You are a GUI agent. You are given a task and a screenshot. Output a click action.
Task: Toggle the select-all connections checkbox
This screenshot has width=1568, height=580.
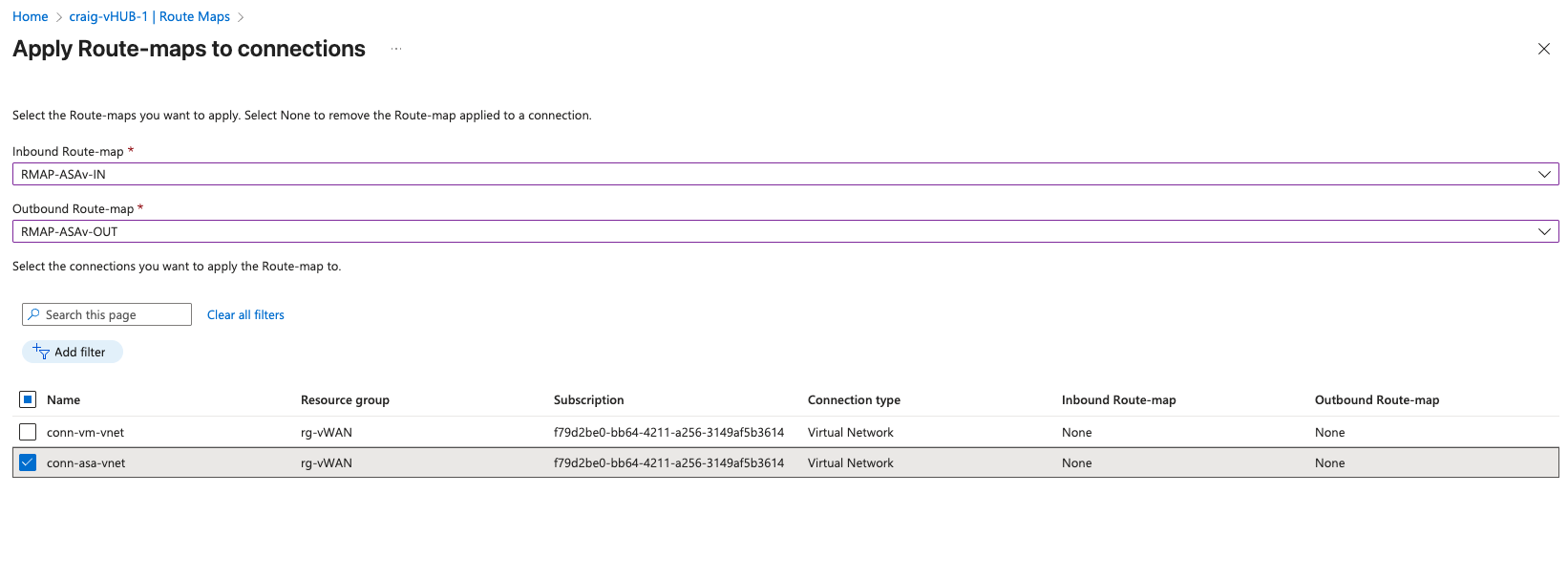coord(28,399)
